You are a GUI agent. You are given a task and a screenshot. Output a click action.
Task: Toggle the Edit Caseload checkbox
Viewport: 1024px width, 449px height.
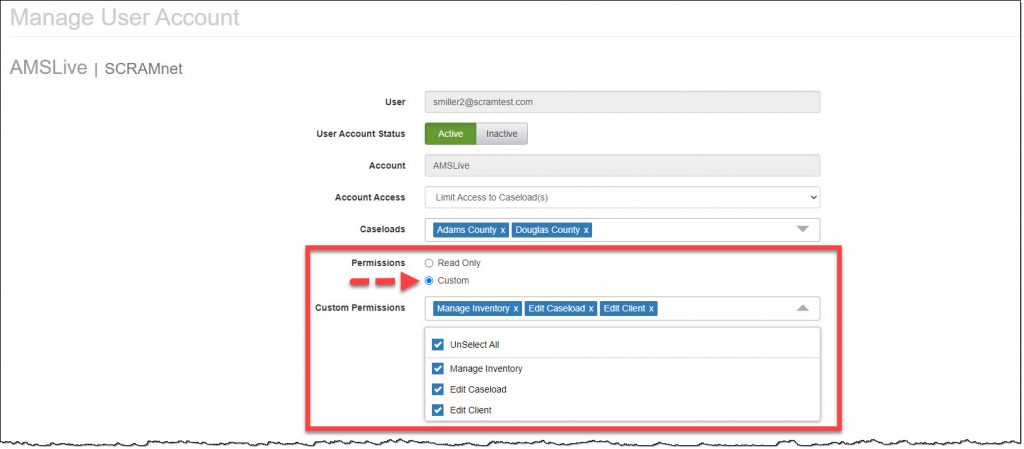tap(438, 390)
